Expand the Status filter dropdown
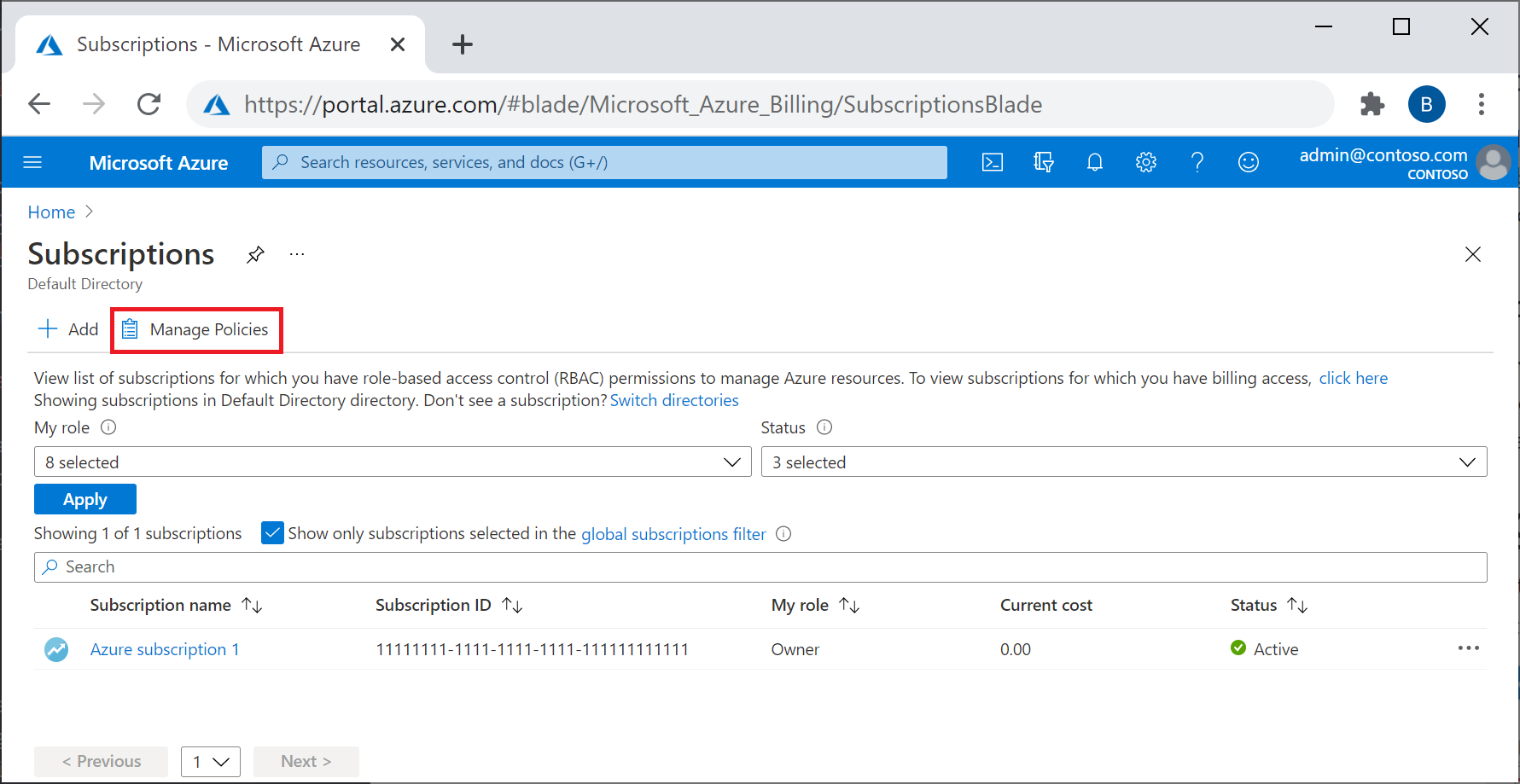The image size is (1520, 784). coord(1123,462)
